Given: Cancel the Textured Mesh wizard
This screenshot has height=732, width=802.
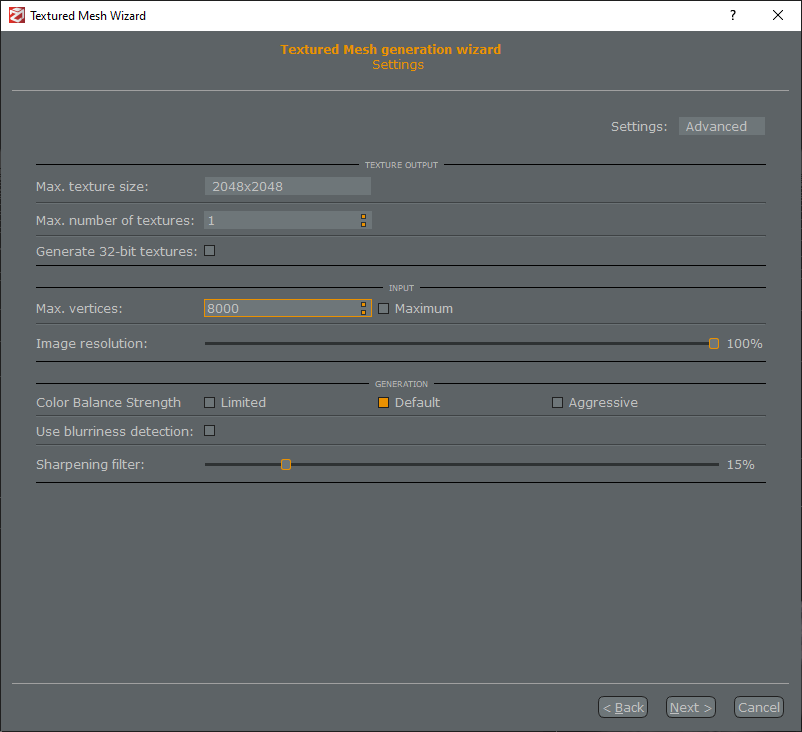Looking at the screenshot, I should [758, 707].
